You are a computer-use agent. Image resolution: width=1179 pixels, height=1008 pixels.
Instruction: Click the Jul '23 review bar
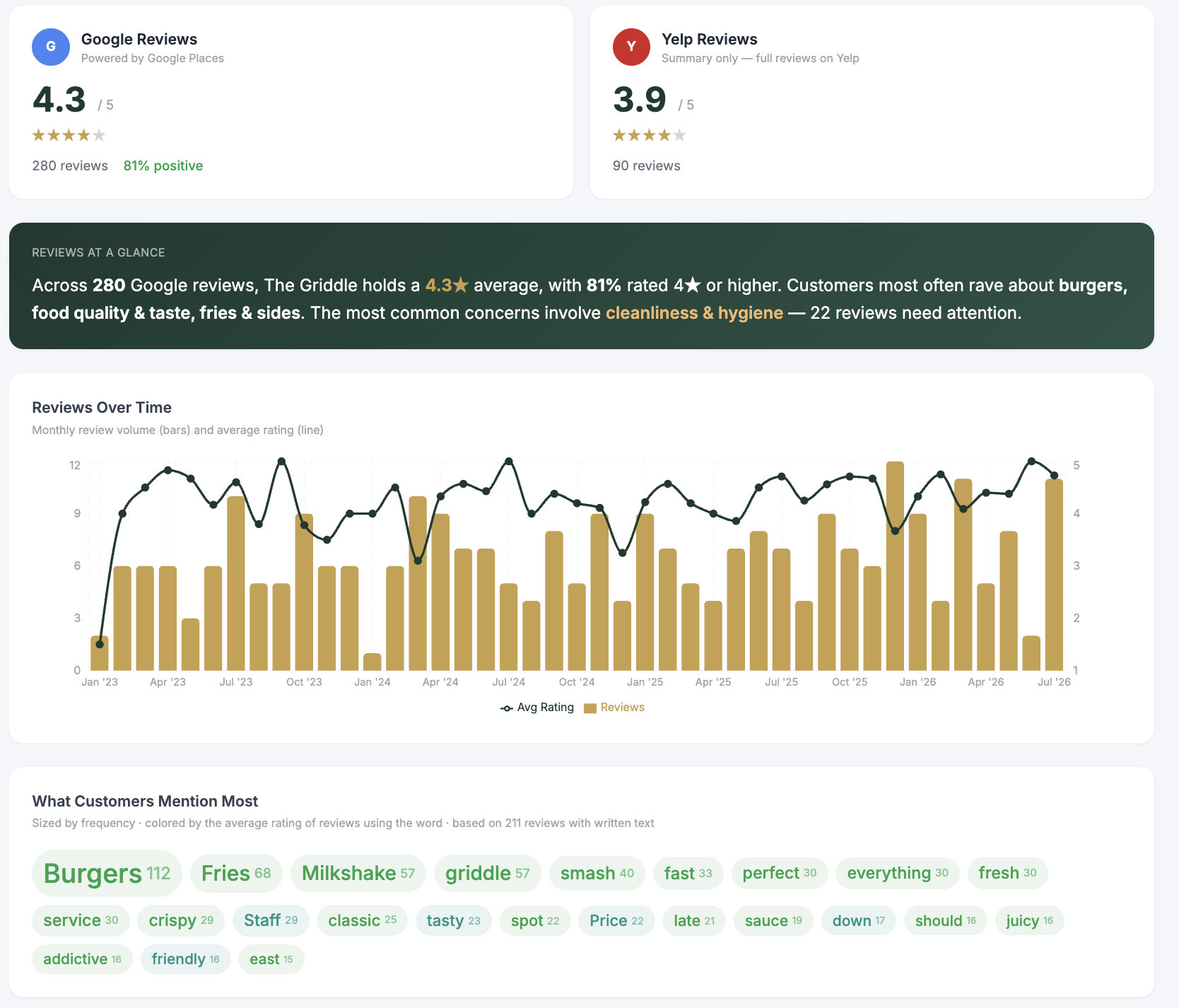point(236,583)
